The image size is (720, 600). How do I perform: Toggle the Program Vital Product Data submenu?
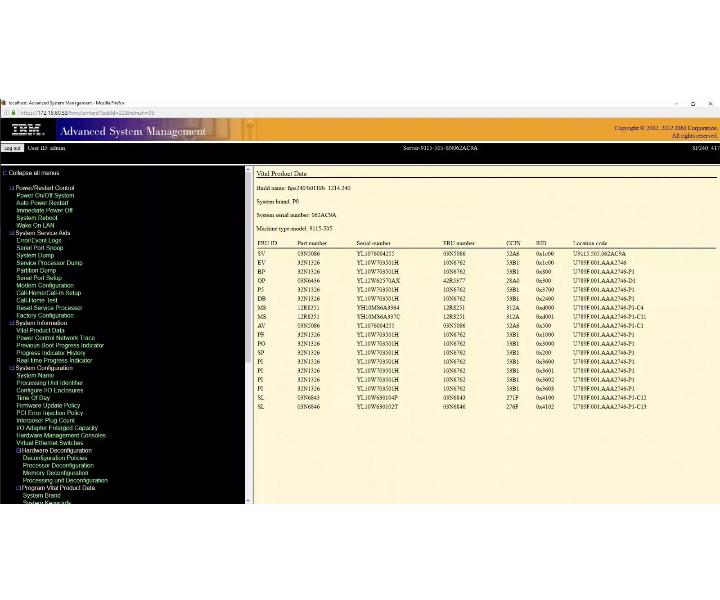click(x=19, y=488)
